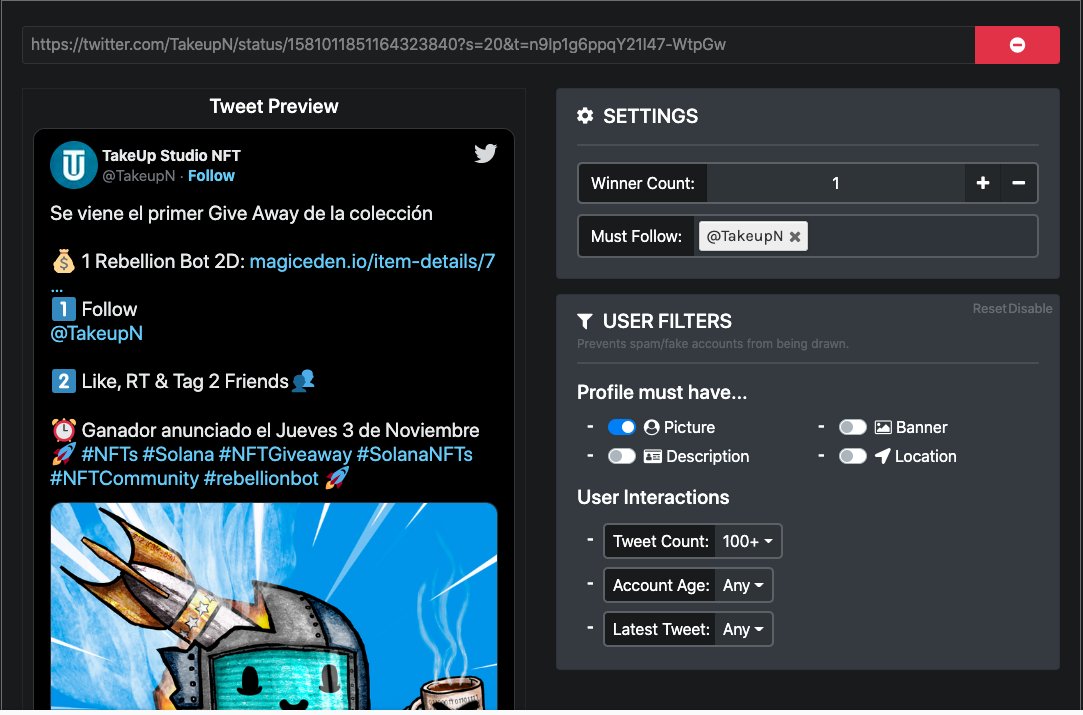1083x715 pixels.
Task: Click the 'Winner Count:' label
Action: coord(642,183)
